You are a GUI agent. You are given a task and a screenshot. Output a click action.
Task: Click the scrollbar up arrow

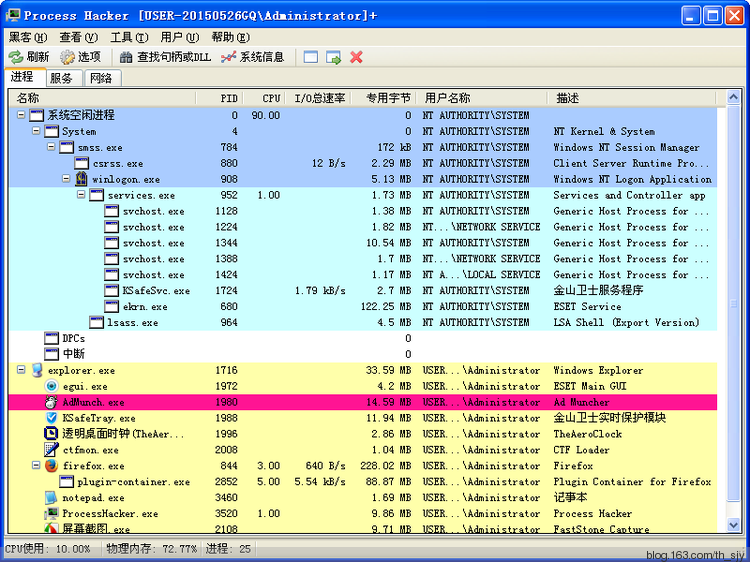733,98
